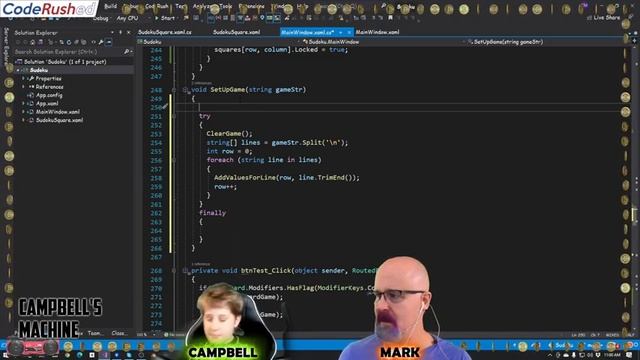Select the Solution 'Sudoku' root node
Viewport: 640px width, 360px height.
tap(61, 62)
